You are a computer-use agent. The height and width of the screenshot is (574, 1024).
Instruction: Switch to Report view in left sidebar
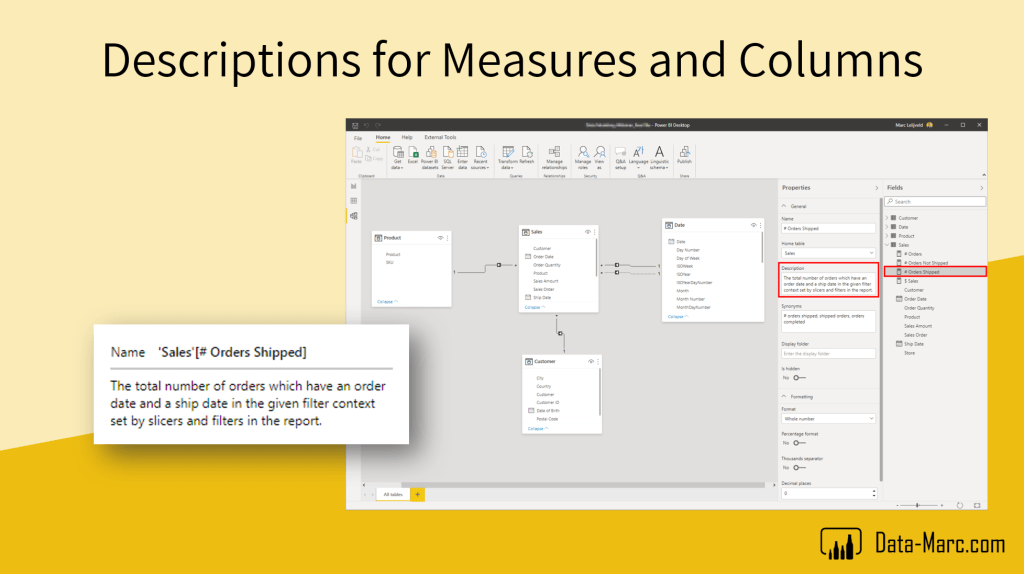[353, 187]
